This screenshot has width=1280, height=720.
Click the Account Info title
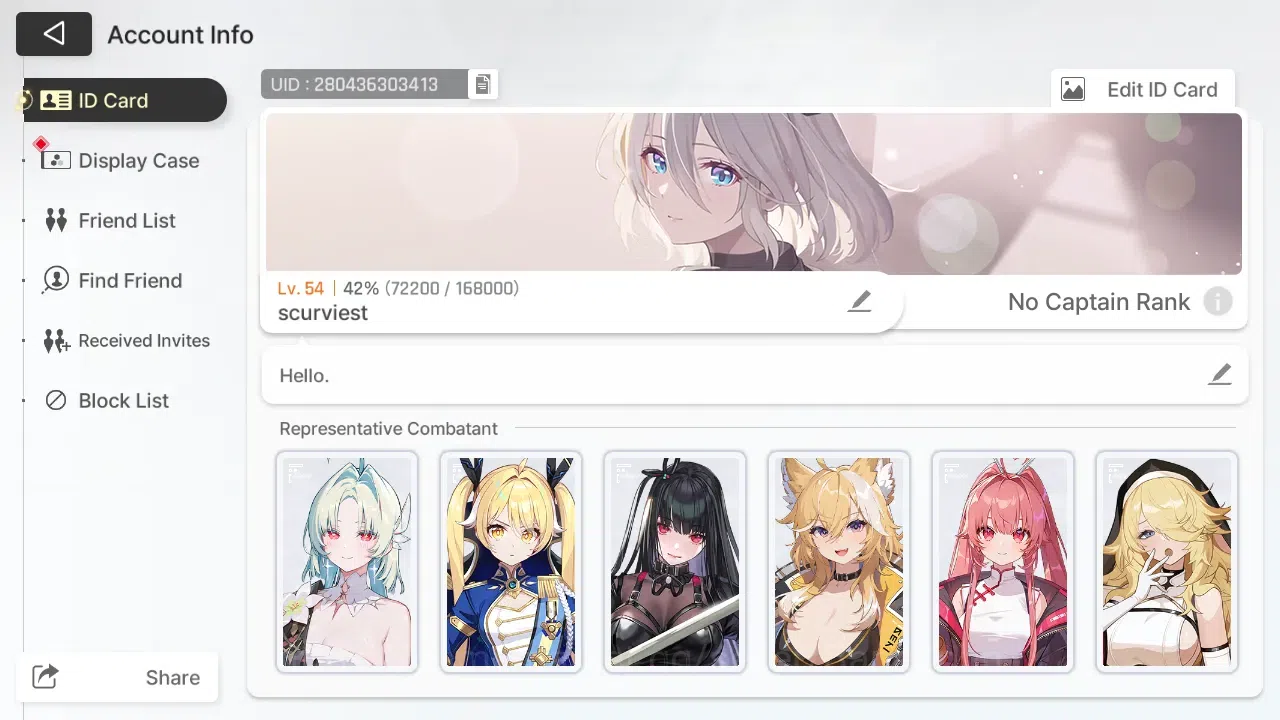click(180, 35)
